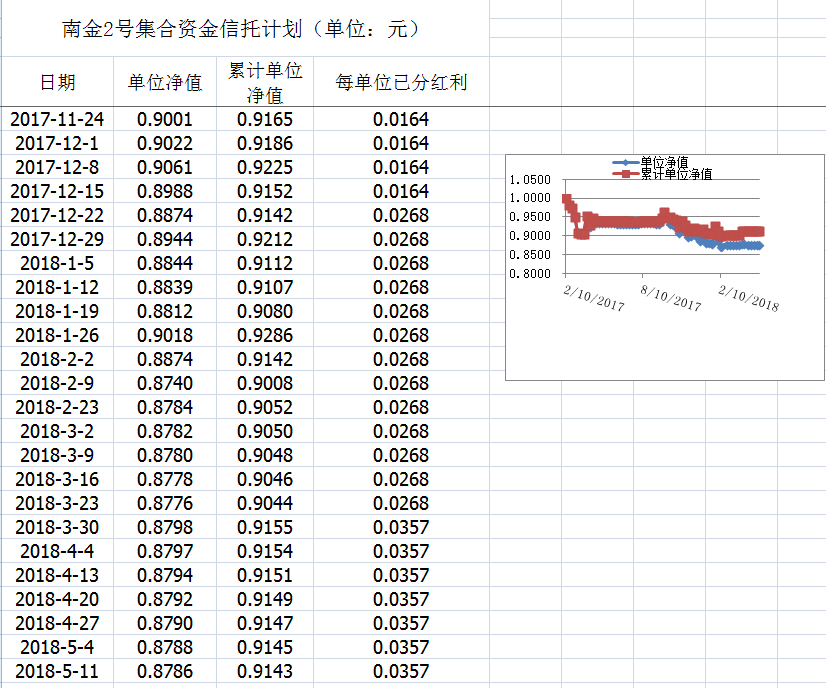Screen dimensions: 826x688
Task: Select the 每单位已分红利 header cell
Action: 401,82
